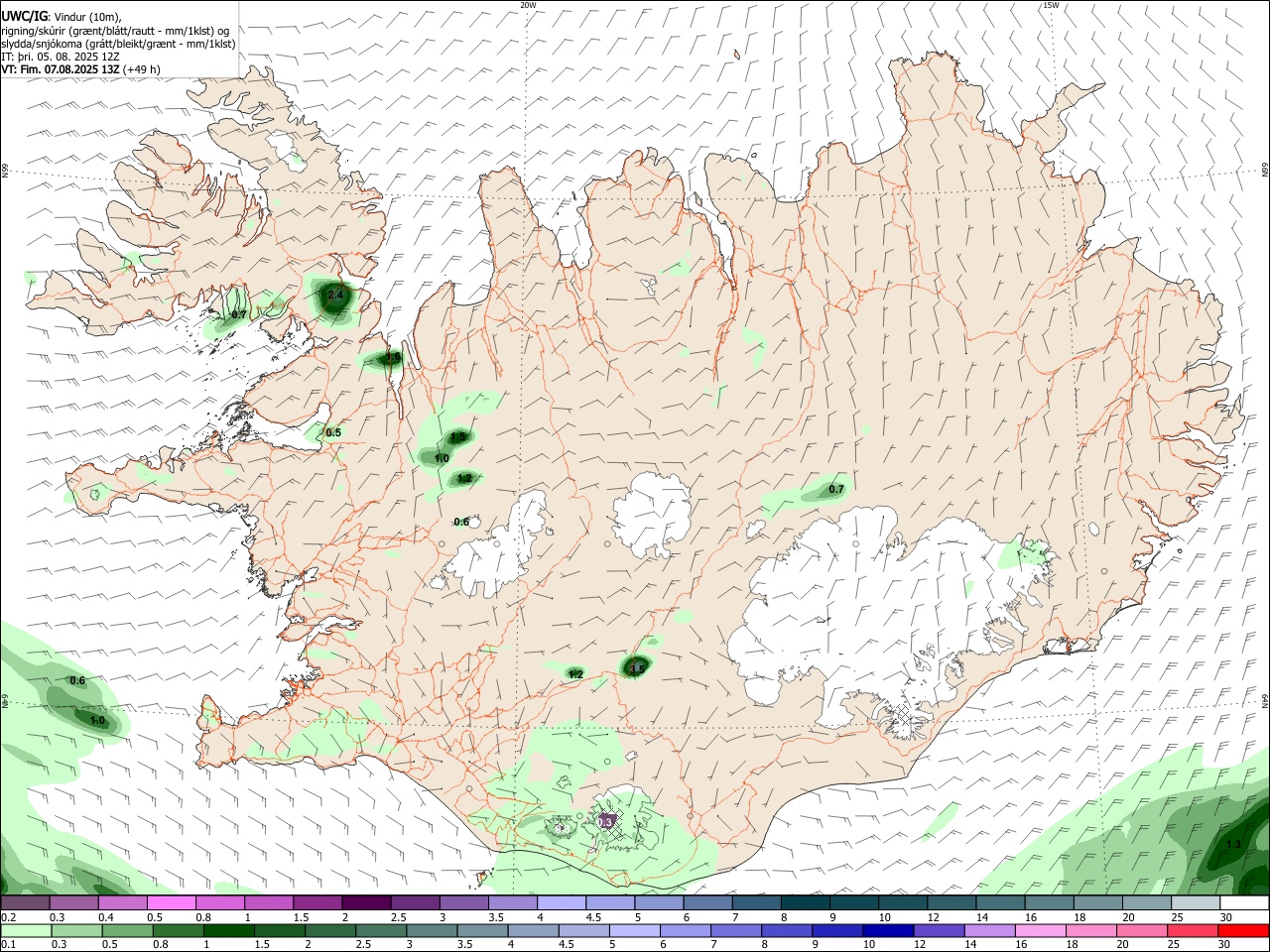The image size is (1270, 952).
Task: Click the 'rigning/skúrir' legend description line
Action: [115, 30]
